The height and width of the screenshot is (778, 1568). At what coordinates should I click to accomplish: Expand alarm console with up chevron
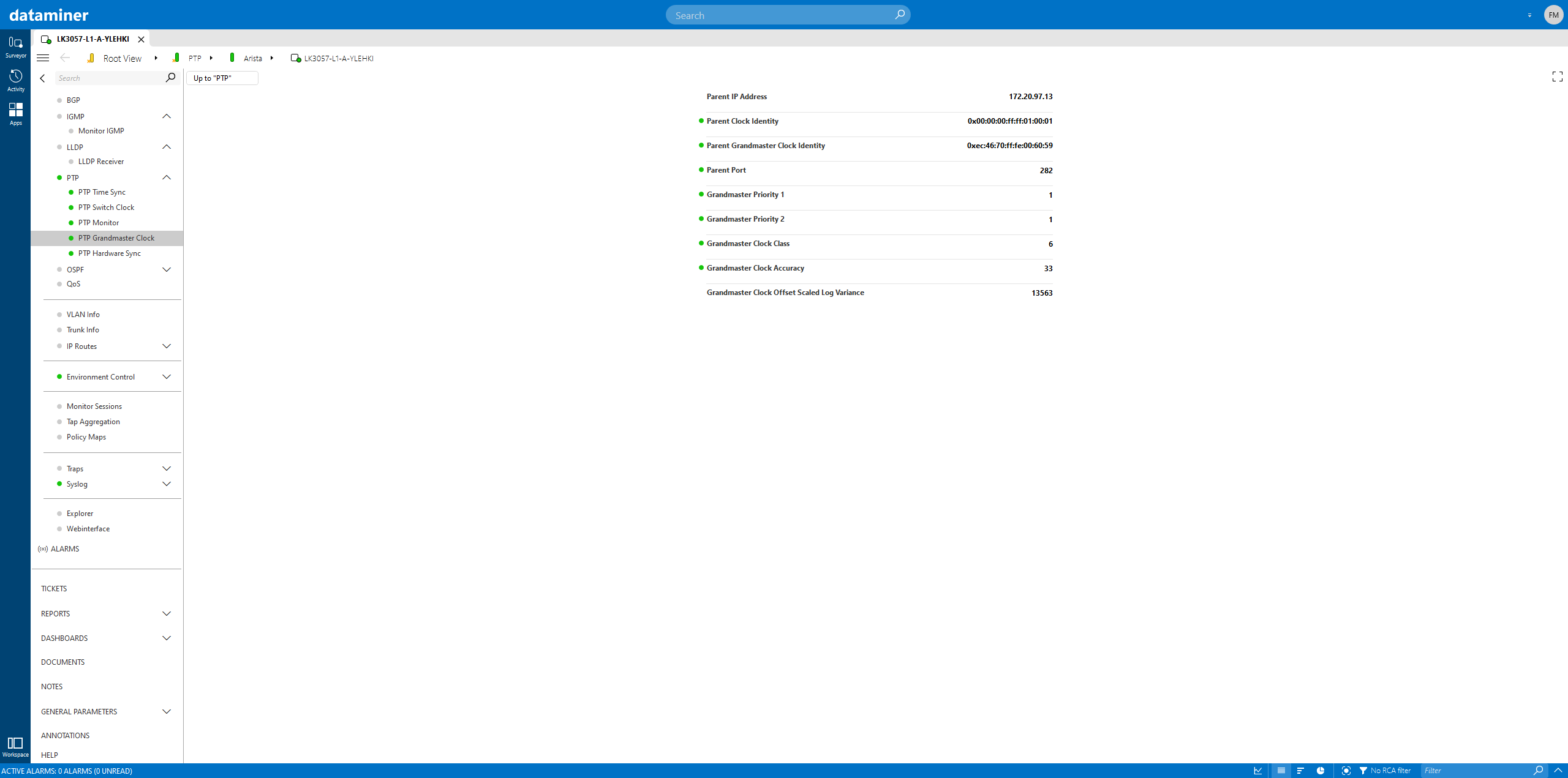click(1558, 771)
